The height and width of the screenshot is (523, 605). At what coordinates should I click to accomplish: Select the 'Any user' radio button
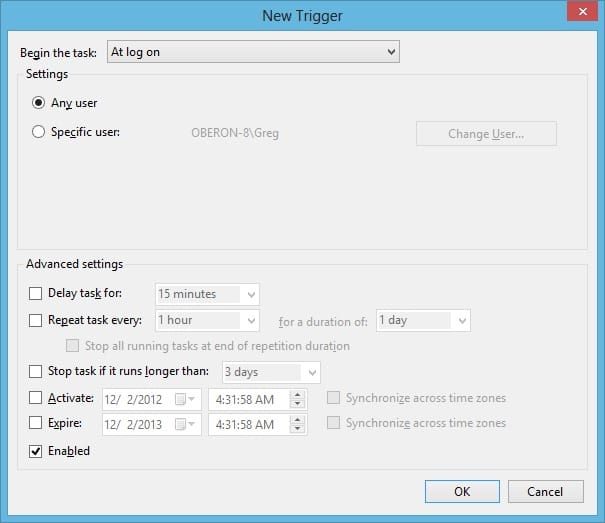point(39,102)
